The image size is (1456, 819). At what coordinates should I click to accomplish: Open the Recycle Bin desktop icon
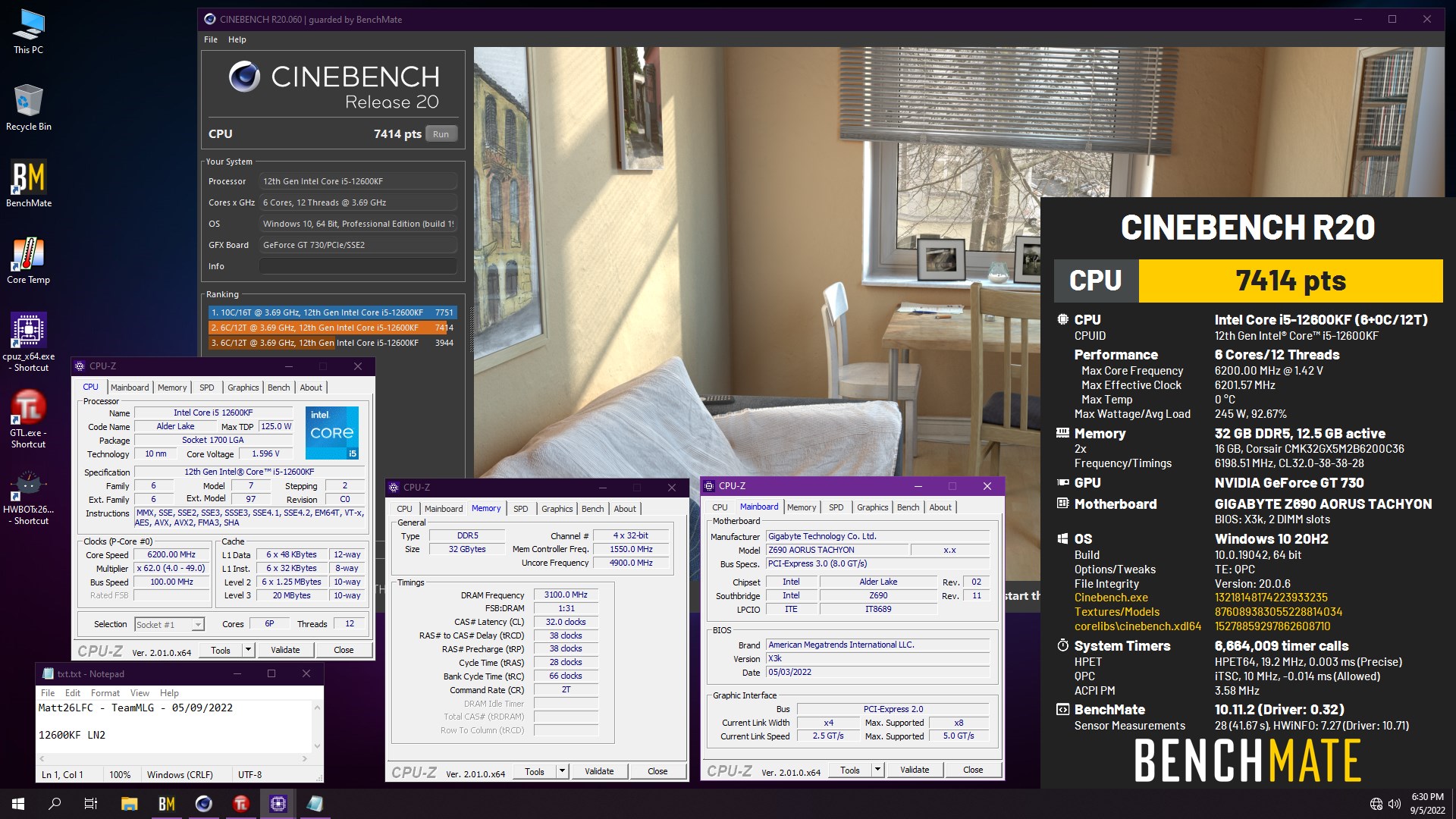click(x=28, y=108)
